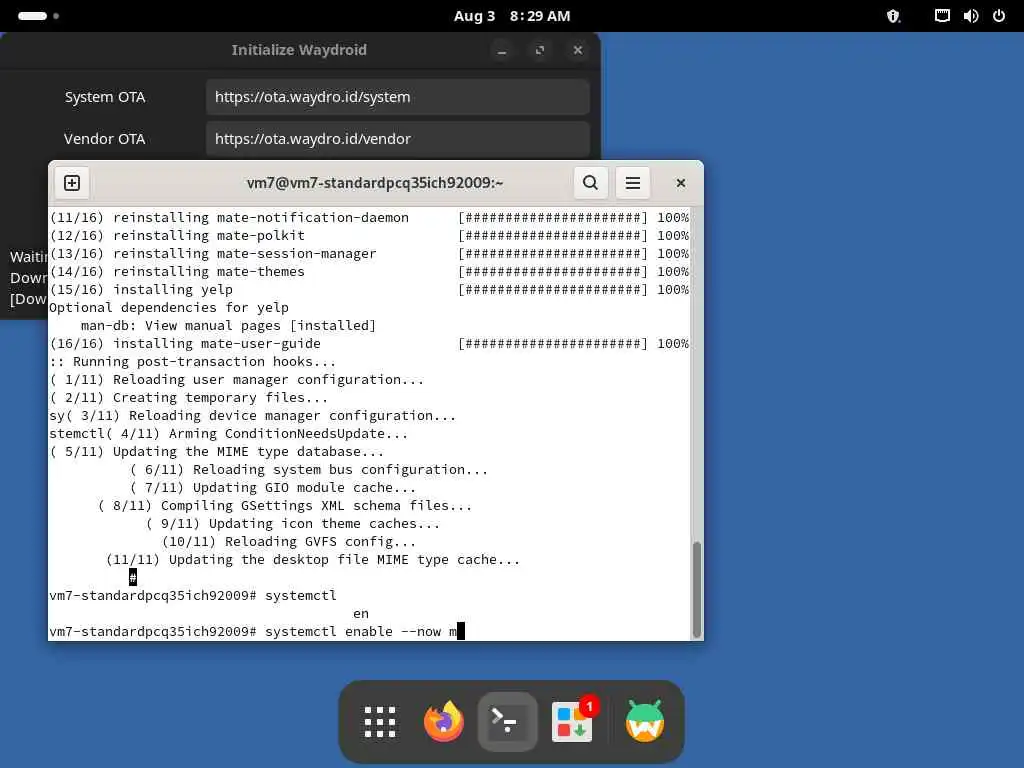Screen dimensions: 1024x768
Task: Minimize the Initialize Waydroid window
Action: [502, 50]
